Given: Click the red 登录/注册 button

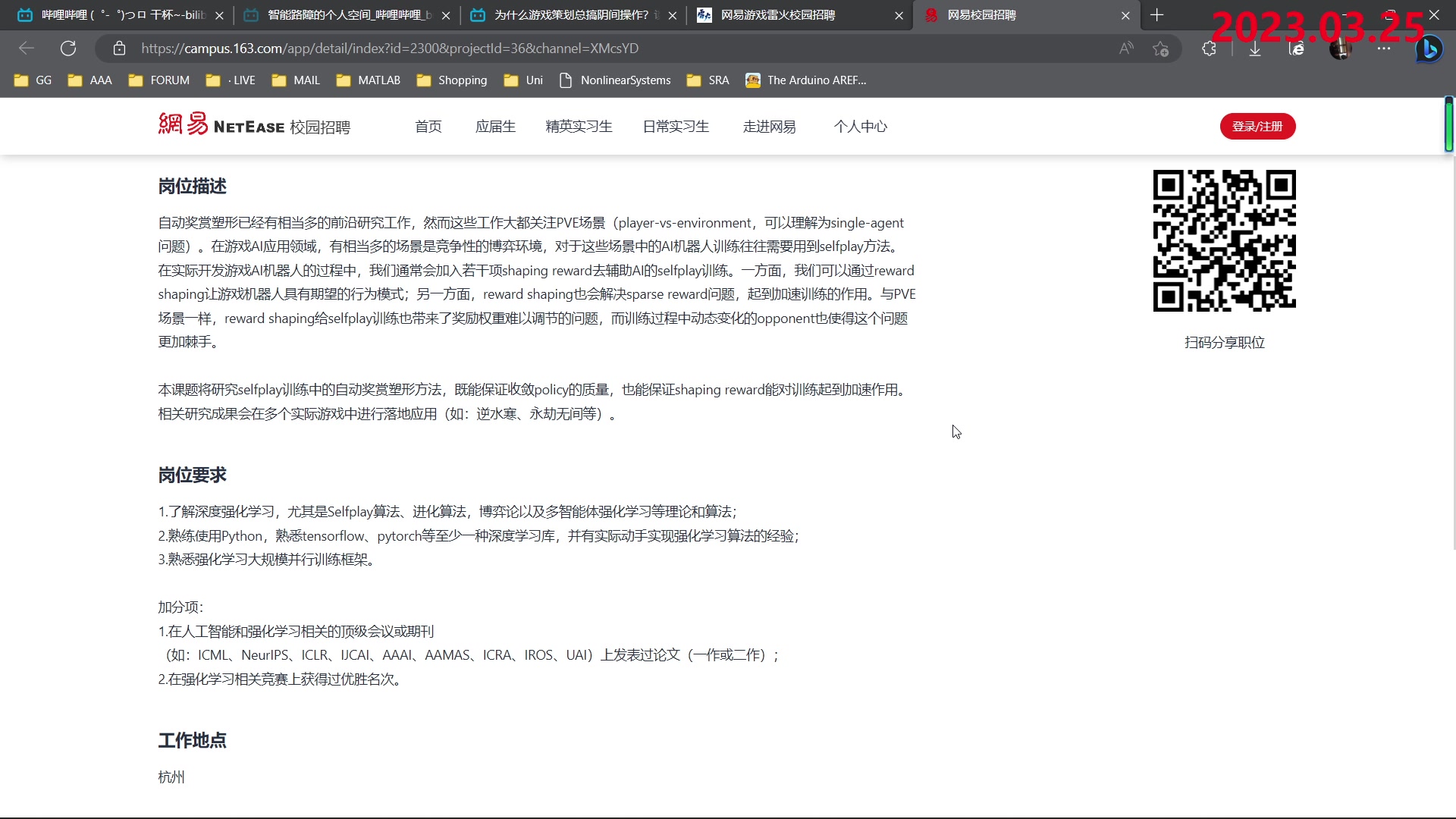Looking at the screenshot, I should [1257, 127].
